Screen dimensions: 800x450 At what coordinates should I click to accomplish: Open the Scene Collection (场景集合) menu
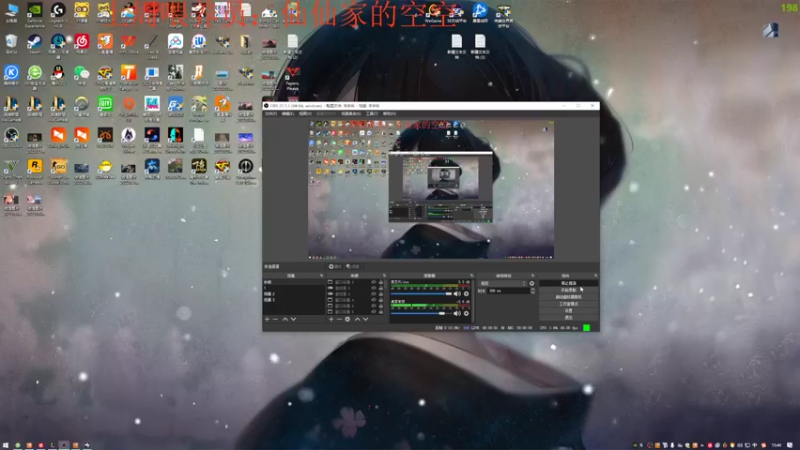click(351, 113)
